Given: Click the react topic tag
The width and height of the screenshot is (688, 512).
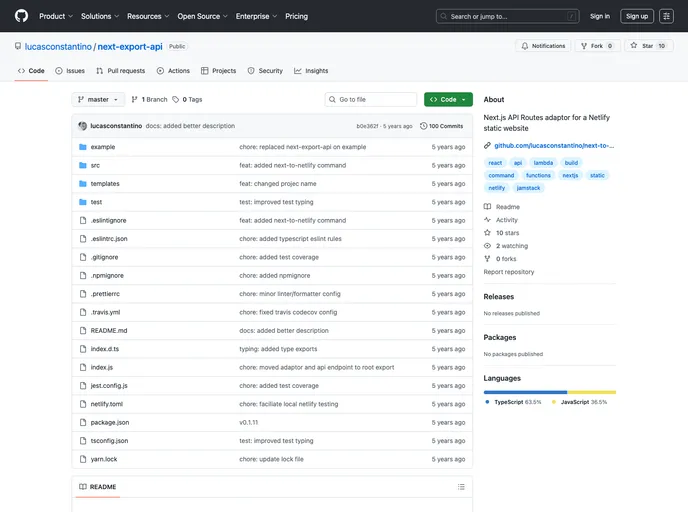Looking at the screenshot, I should pyautogui.click(x=495, y=163).
